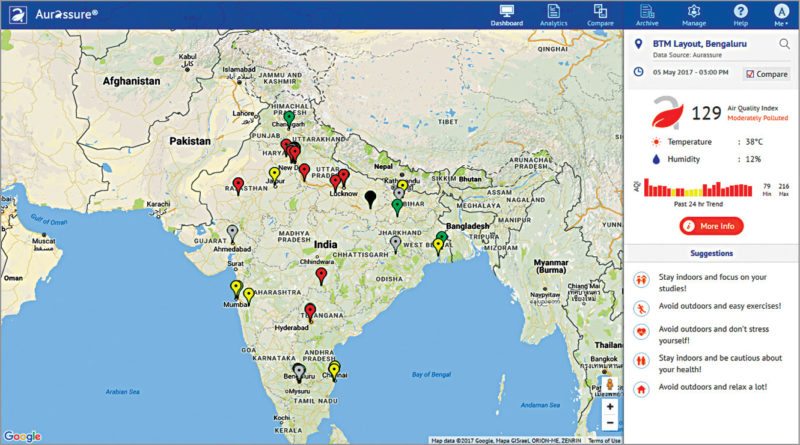
Task: Select the black marker near Lucknow
Action: pos(369,197)
